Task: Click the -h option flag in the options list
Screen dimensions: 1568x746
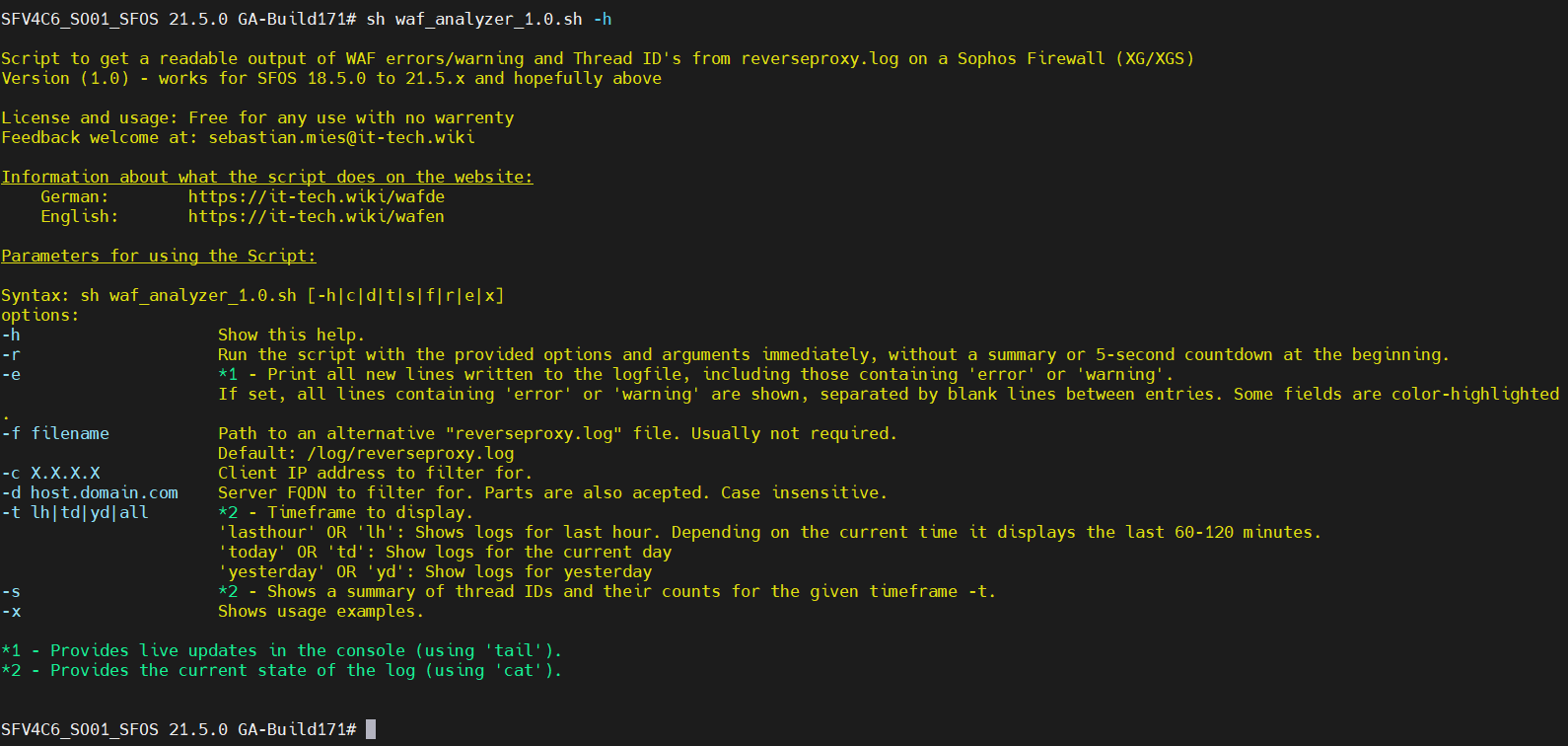Action: [x=11, y=335]
